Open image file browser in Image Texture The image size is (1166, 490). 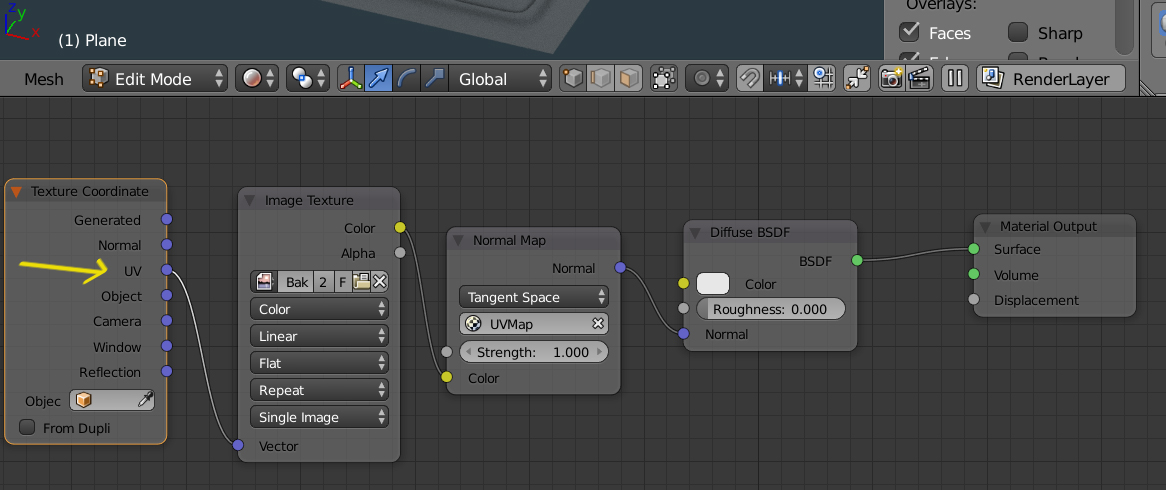(x=361, y=283)
